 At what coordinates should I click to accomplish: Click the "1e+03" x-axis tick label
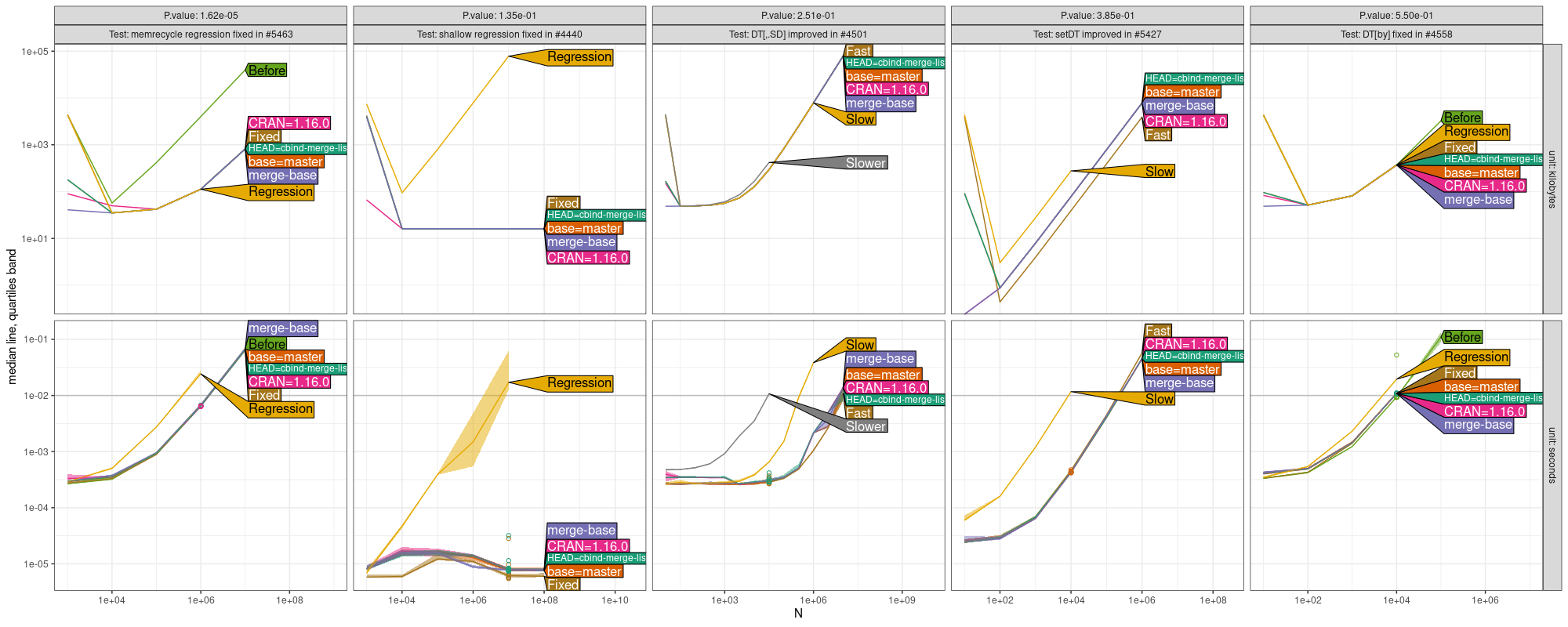(724, 601)
